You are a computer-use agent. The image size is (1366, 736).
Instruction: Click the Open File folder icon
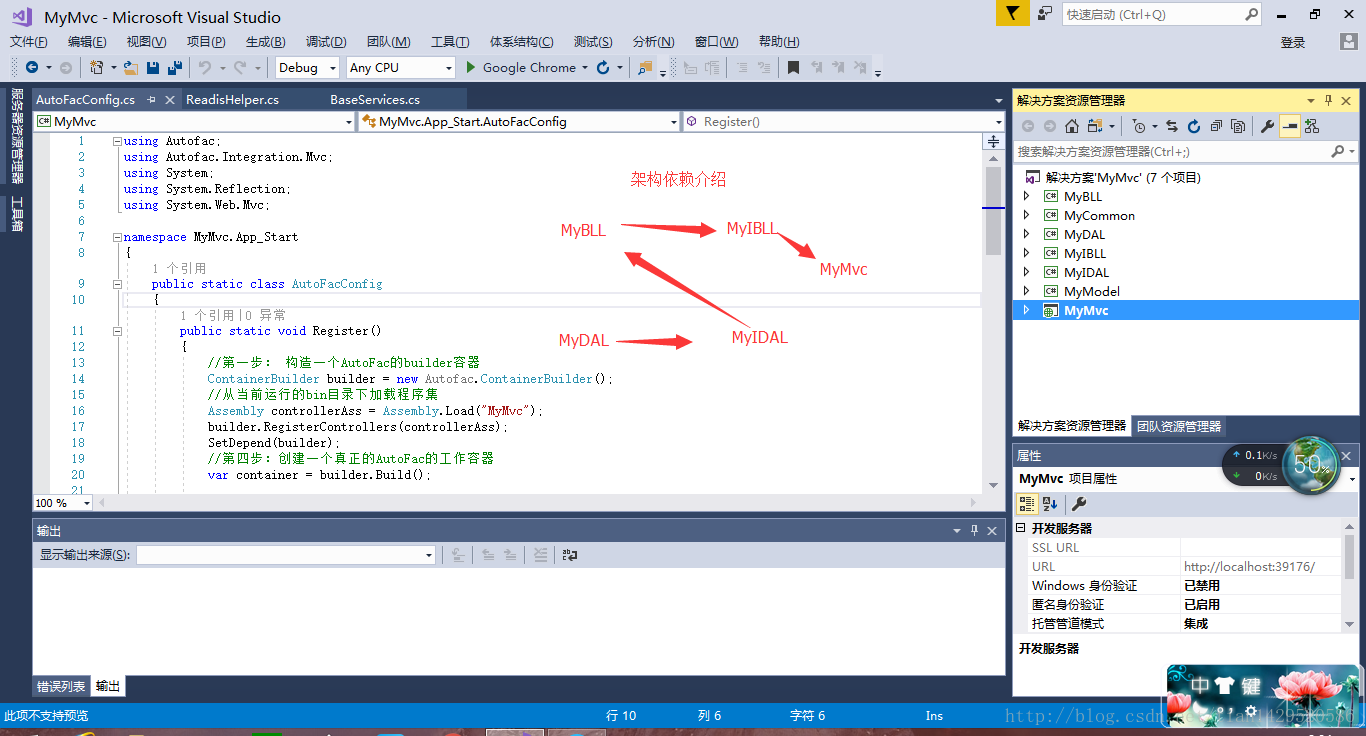point(130,68)
